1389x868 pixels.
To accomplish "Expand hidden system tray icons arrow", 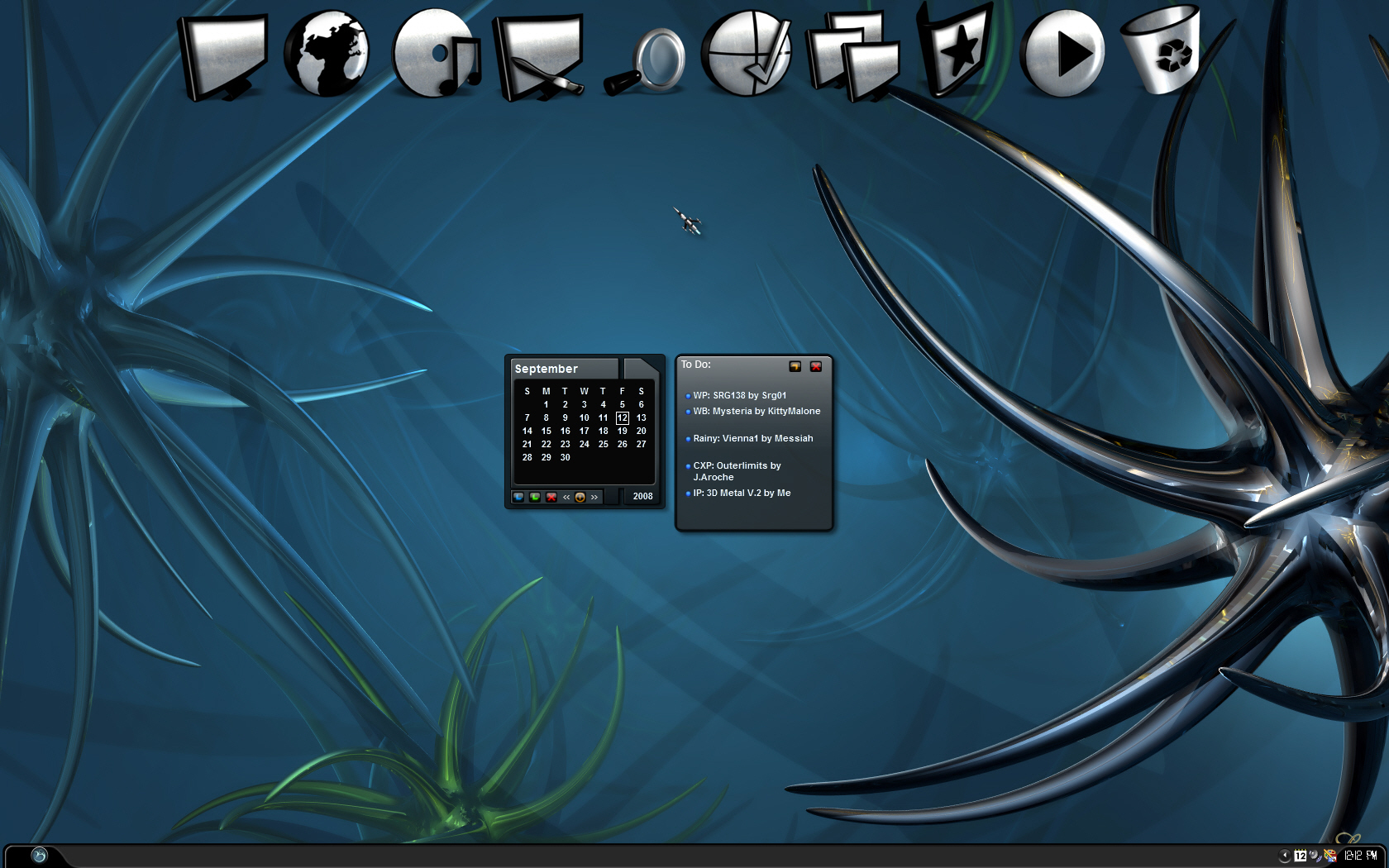I will [1284, 856].
